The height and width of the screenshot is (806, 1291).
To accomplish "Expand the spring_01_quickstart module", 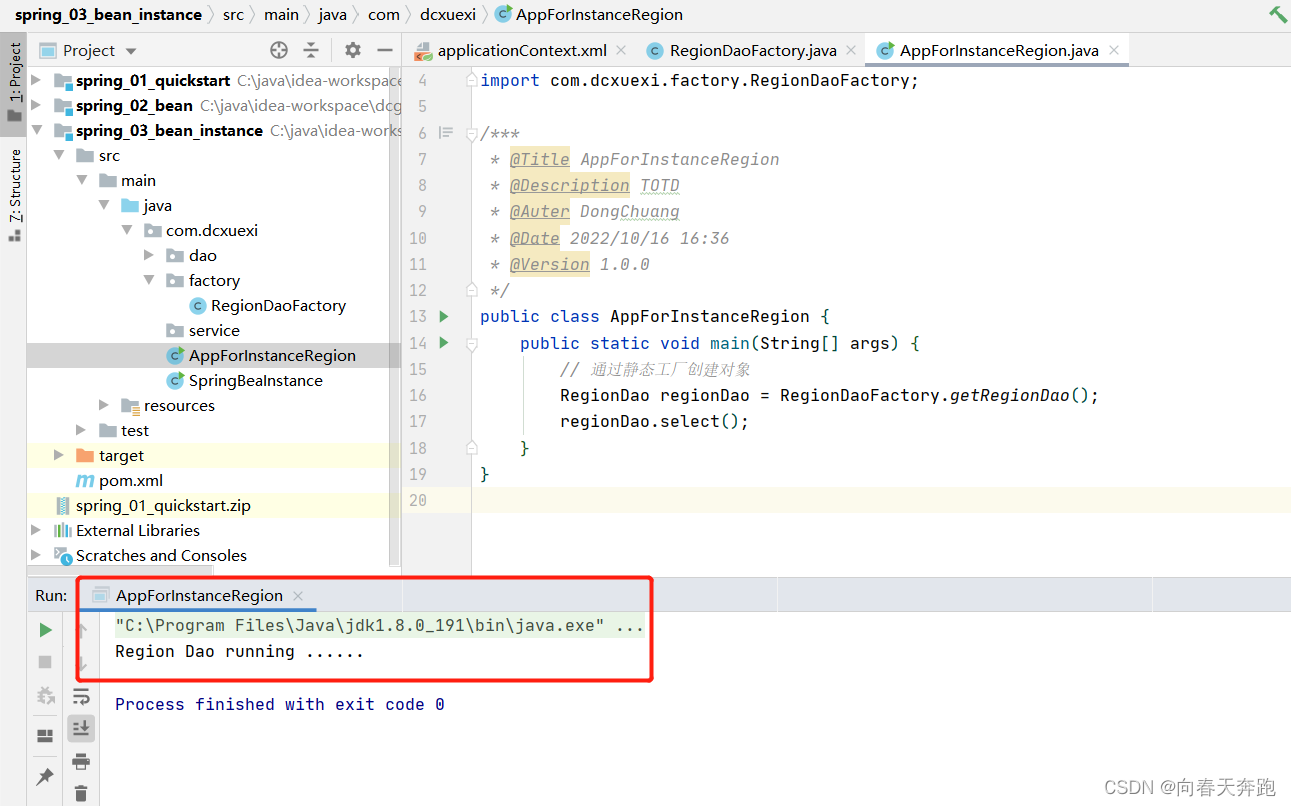I will pos(37,80).
